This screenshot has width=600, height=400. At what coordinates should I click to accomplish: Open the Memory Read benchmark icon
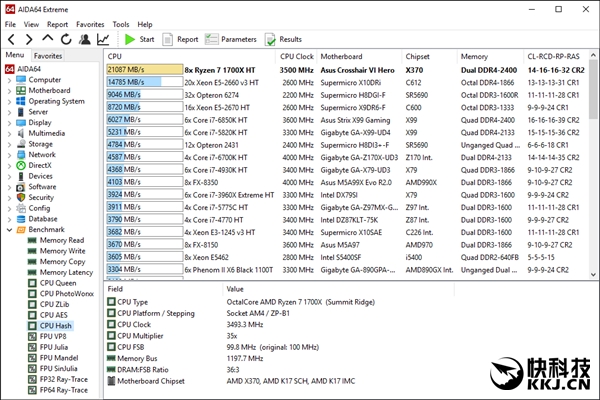point(32,240)
